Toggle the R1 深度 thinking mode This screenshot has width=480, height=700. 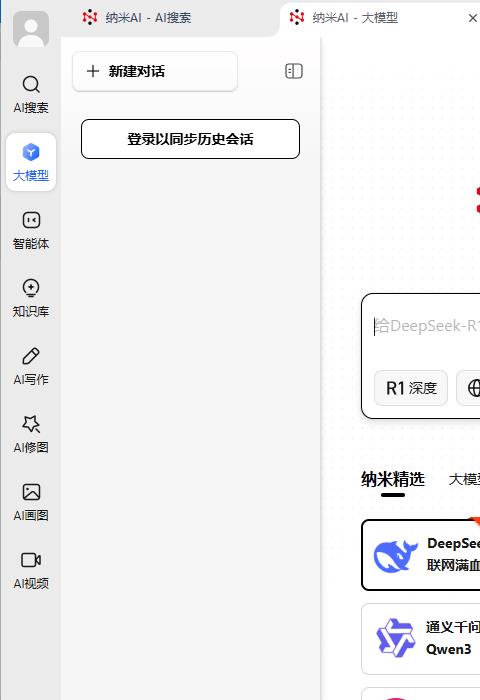coord(411,388)
